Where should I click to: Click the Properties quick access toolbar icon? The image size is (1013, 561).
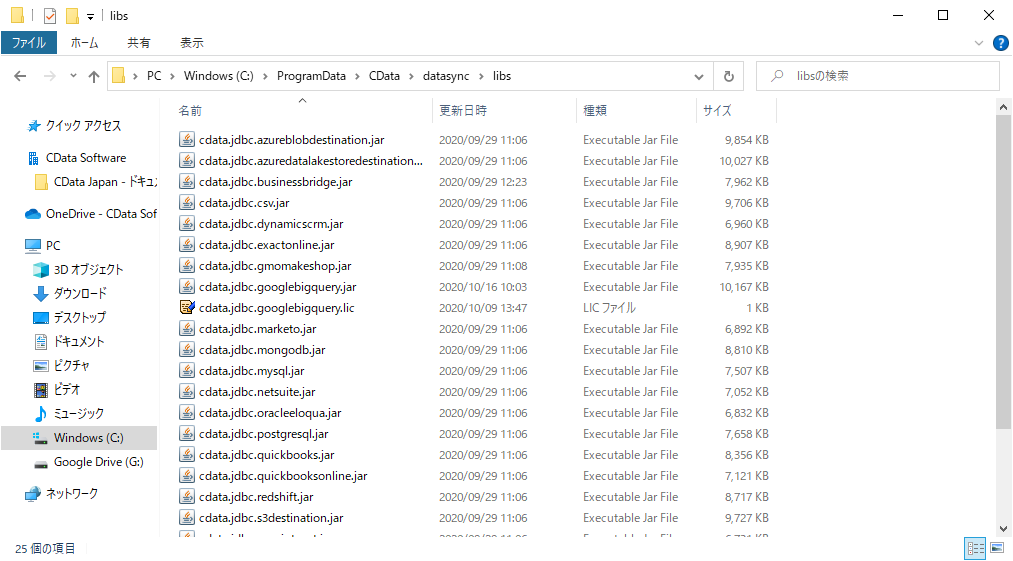[50, 16]
